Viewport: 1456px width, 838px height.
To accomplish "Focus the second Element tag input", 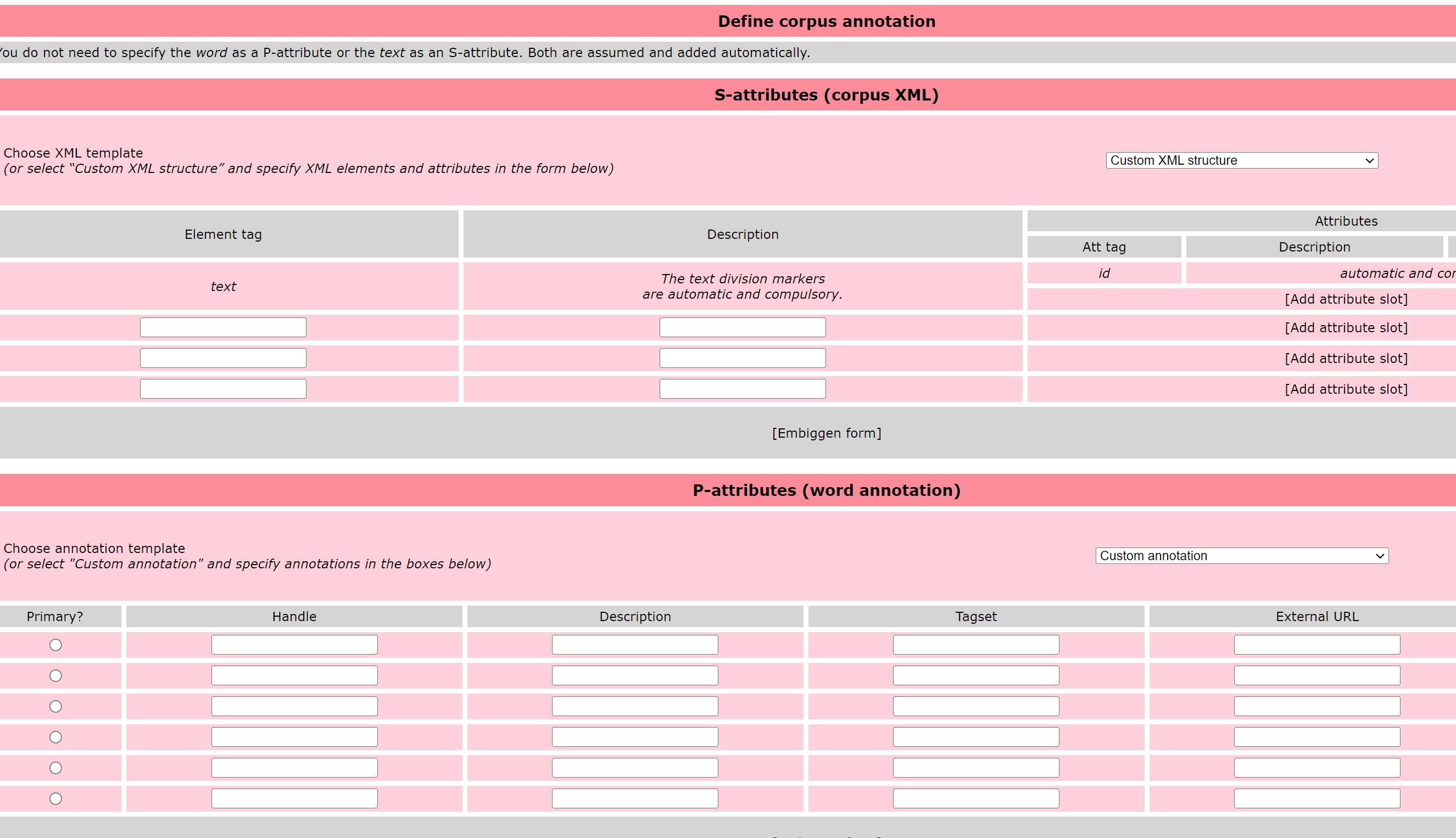I will coord(224,358).
